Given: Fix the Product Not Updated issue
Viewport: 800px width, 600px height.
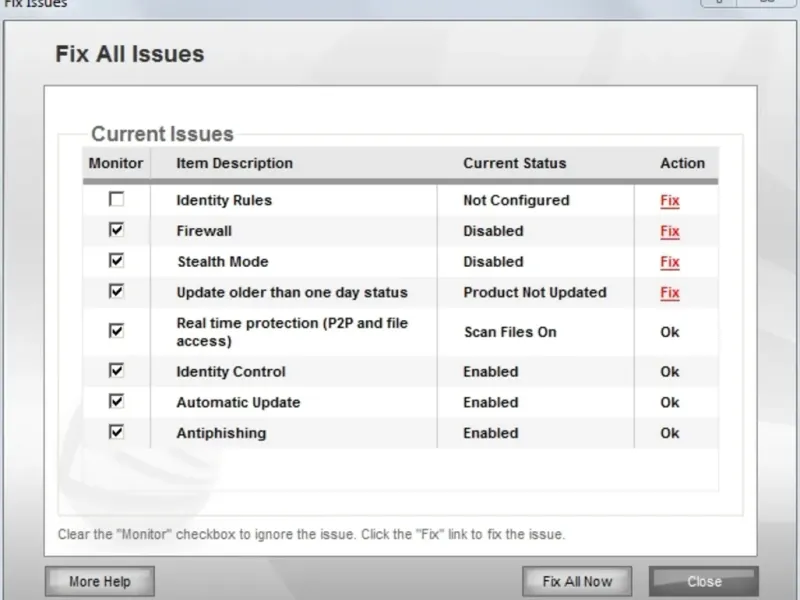Looking at the screenshot, I should (669, 293).
